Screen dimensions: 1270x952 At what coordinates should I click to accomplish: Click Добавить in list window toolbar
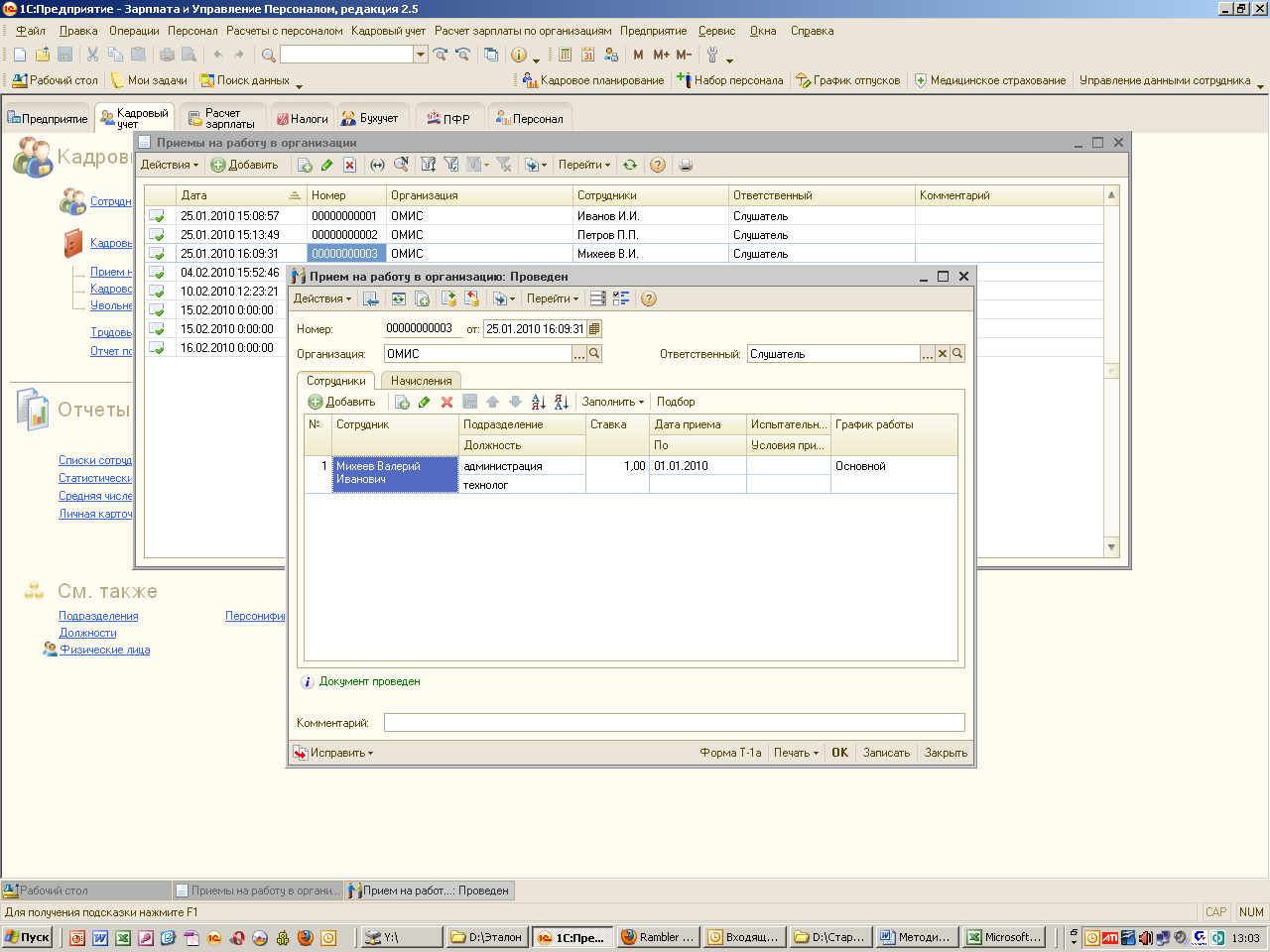244,165
